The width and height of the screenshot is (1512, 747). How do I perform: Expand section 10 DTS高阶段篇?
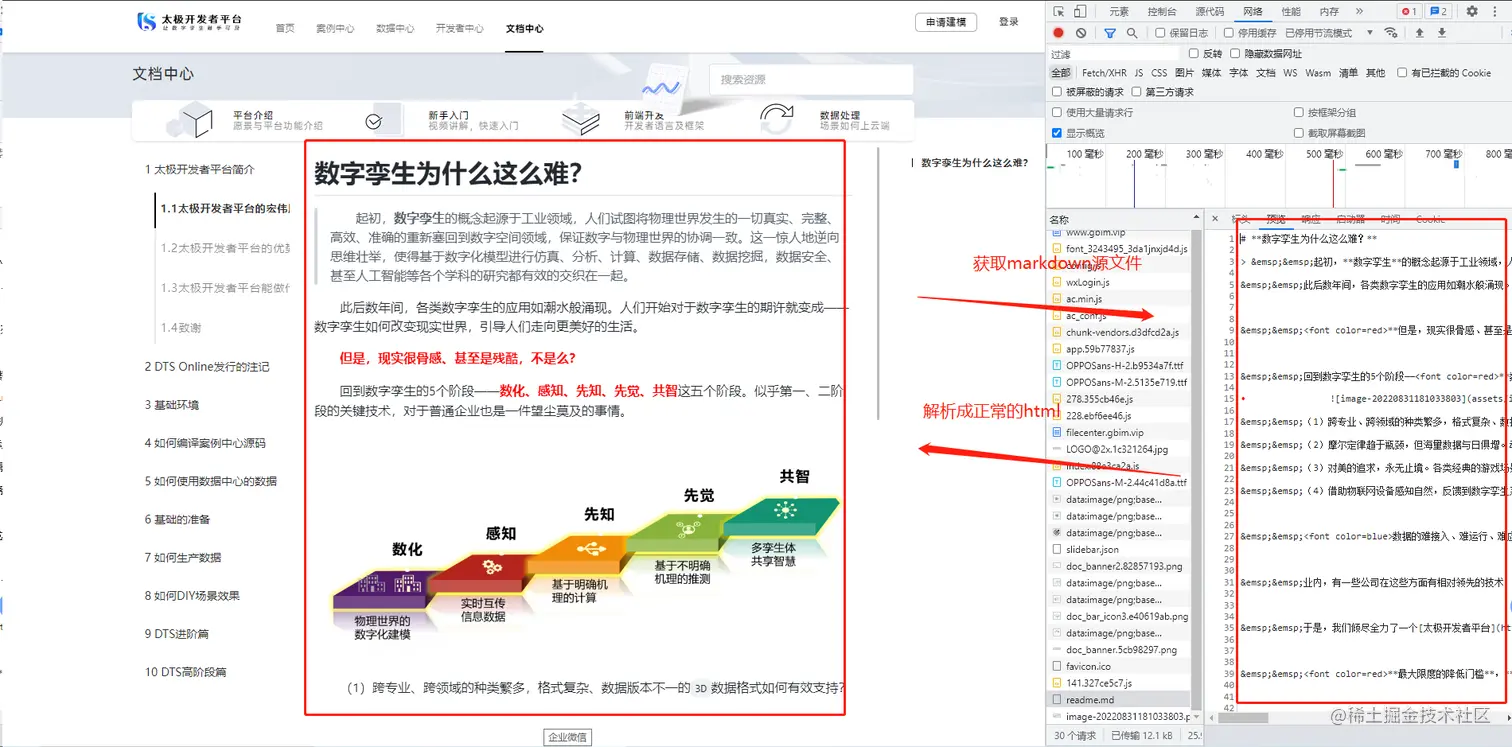pyautogui.click(x=185, y=672)
